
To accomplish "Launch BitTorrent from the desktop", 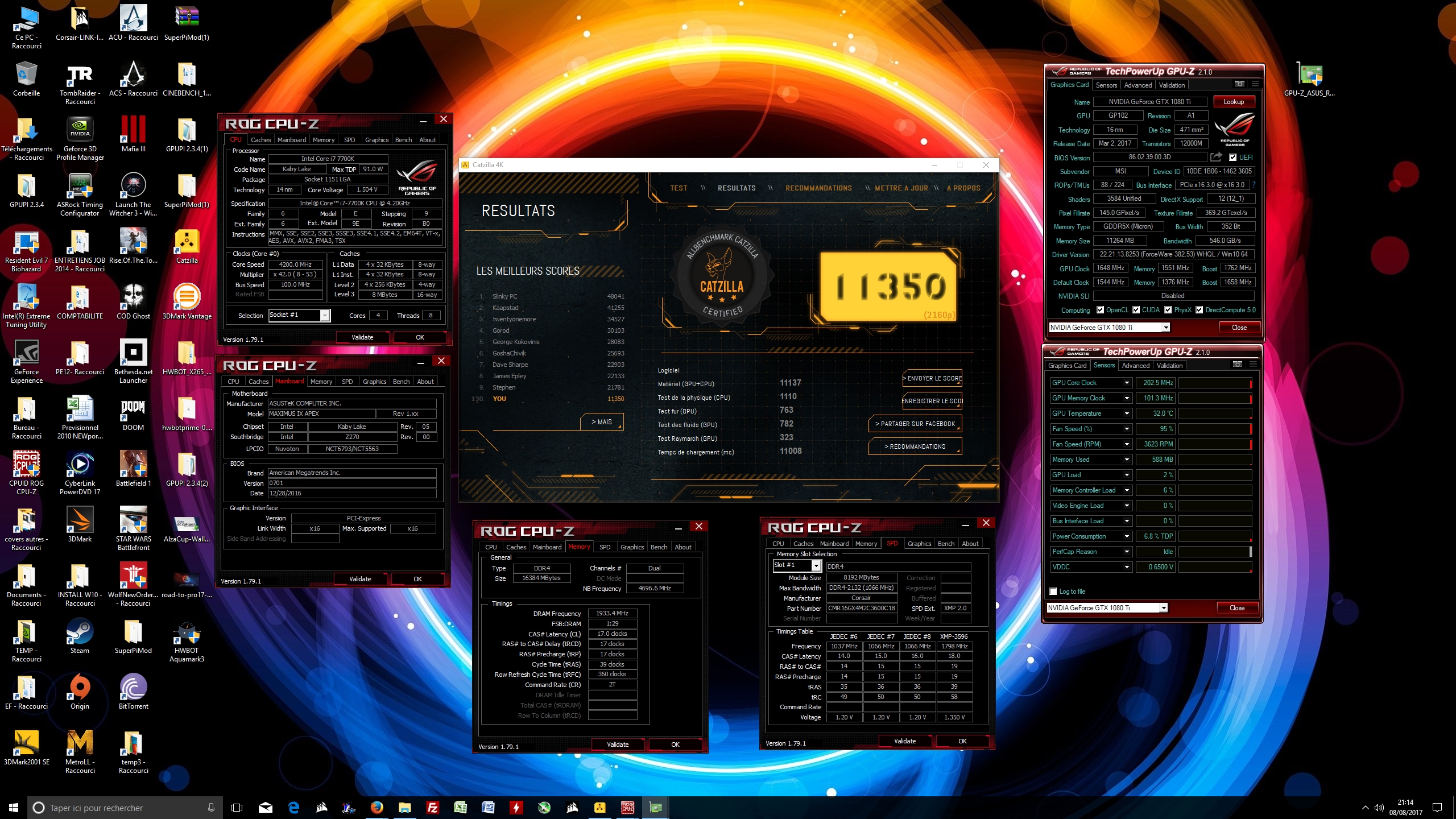I will click(133, 692).
